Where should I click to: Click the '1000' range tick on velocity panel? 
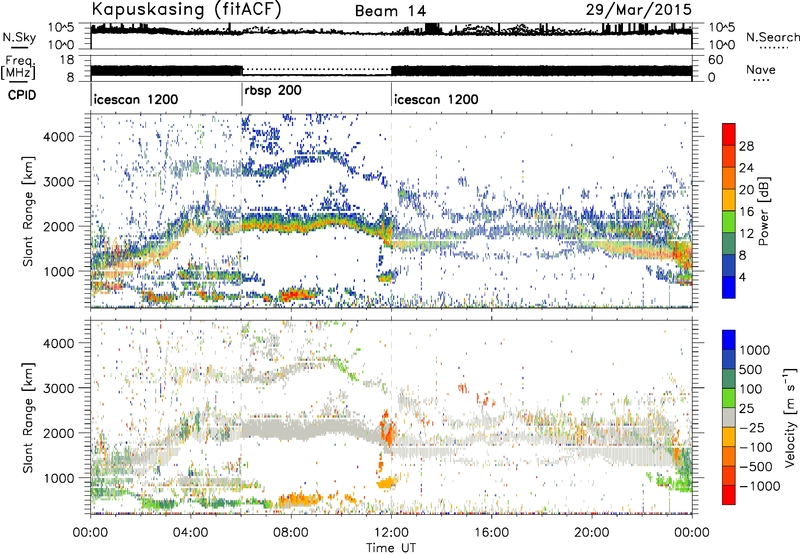point(58,478)
